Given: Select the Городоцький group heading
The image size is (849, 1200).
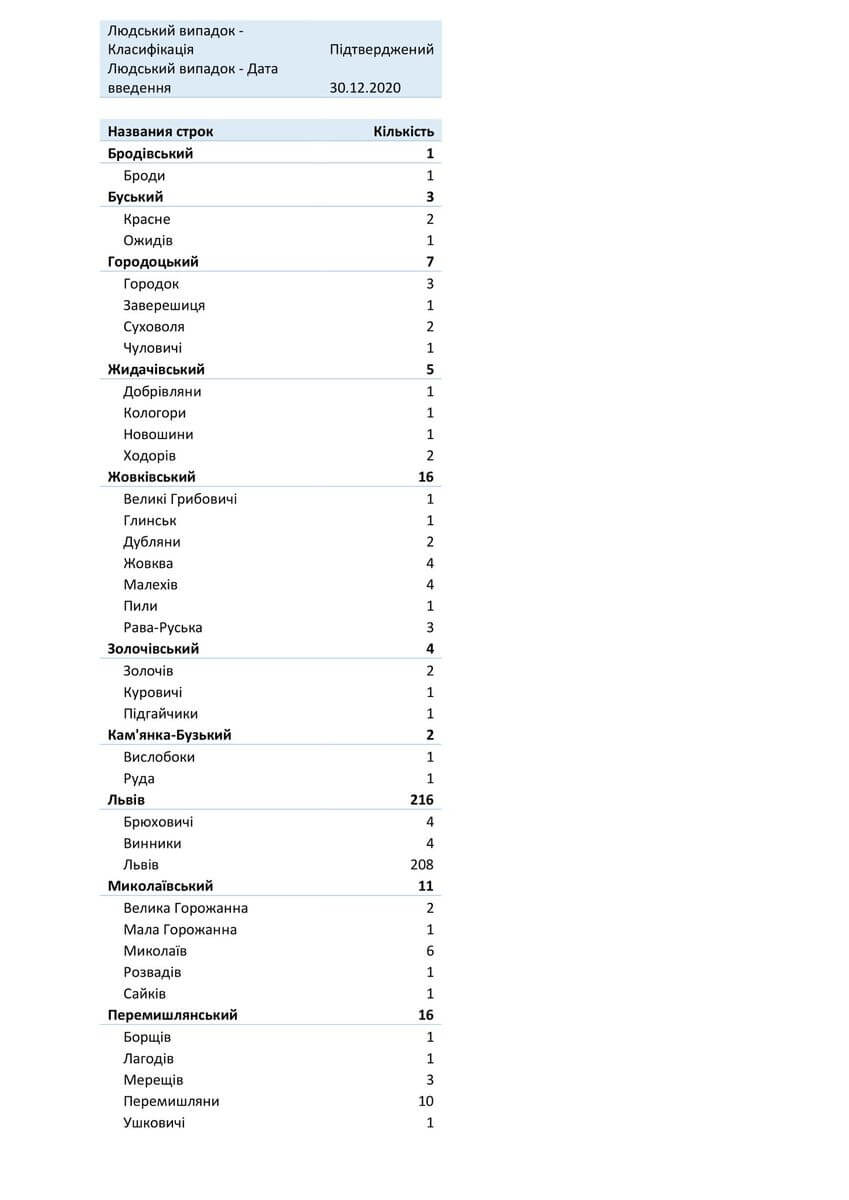Looking at the screenshot, I should coord(153,262).
